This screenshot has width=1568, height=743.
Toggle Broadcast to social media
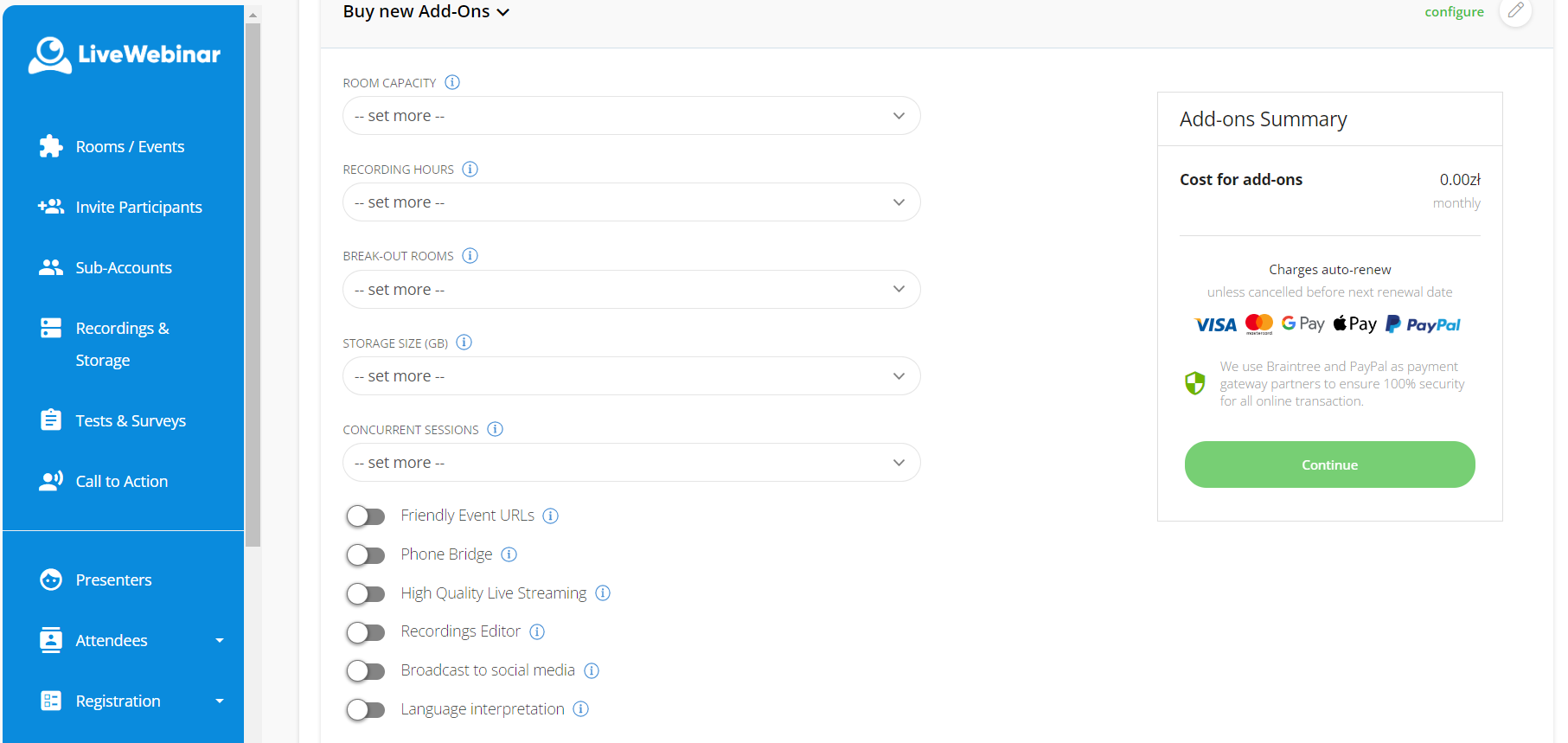point(366,670)
